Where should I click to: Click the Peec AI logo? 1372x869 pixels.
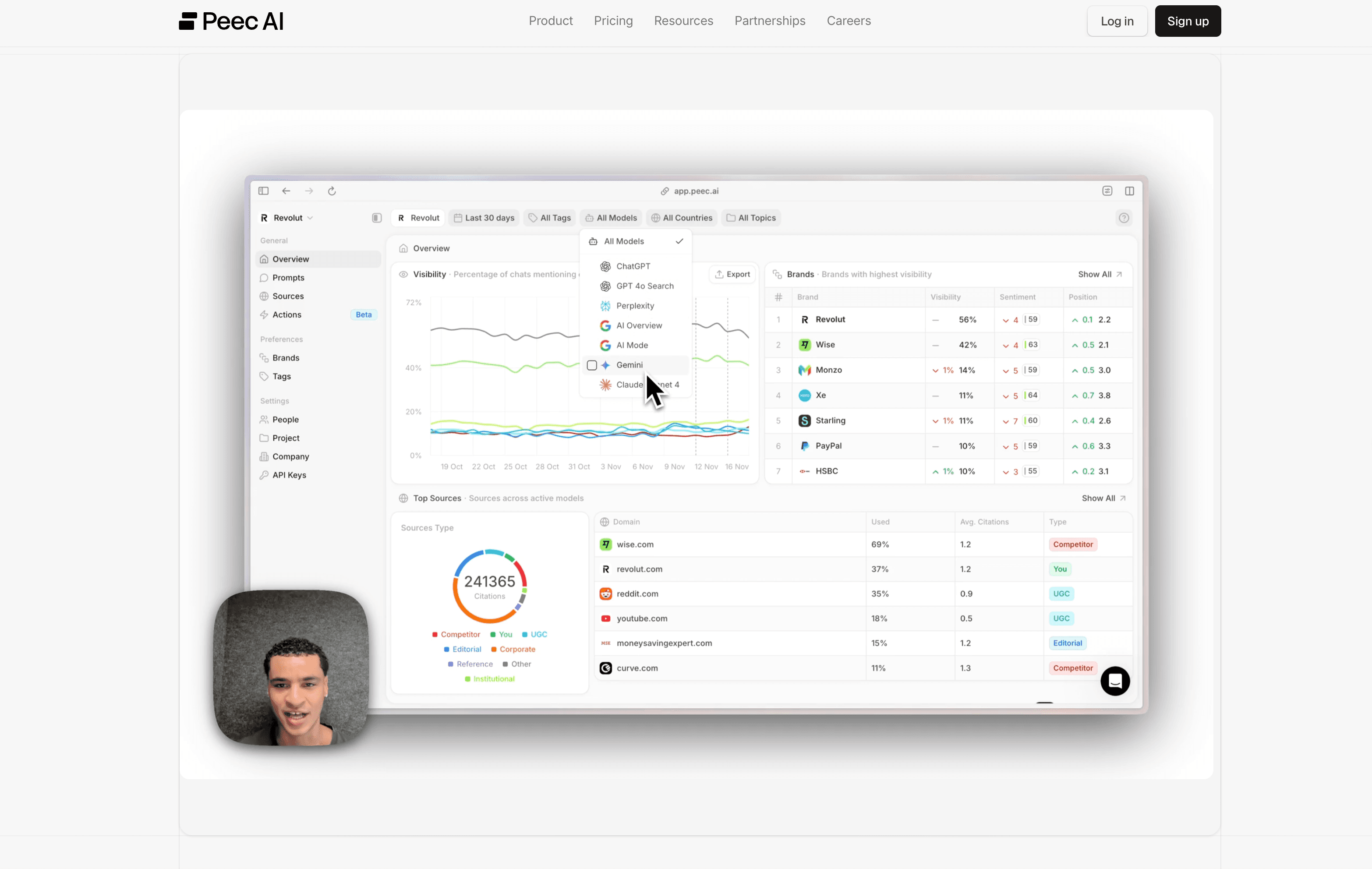click(x=231, y=21)
